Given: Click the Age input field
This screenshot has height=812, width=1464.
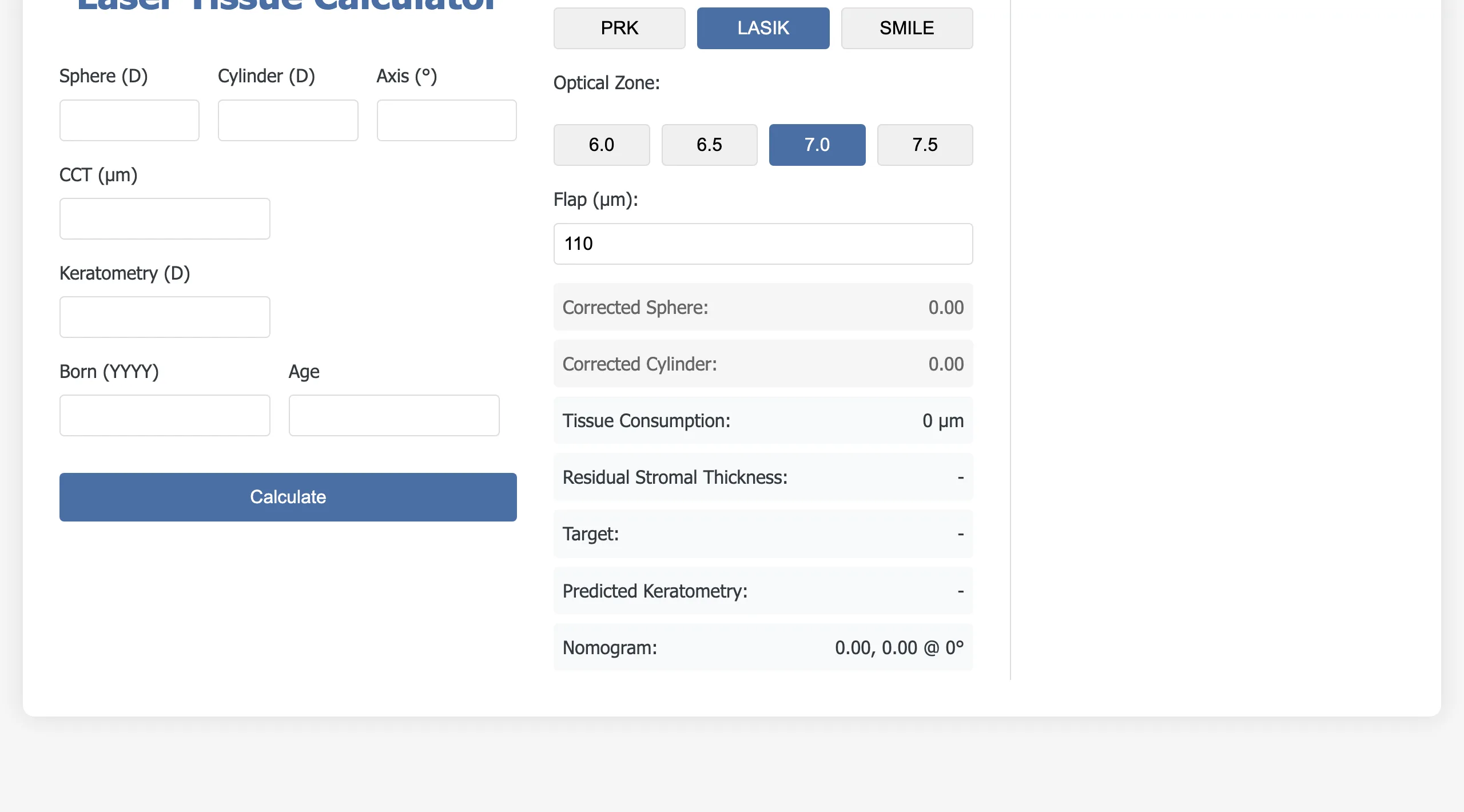Looking at the screenshot, I should click(394, 415).
